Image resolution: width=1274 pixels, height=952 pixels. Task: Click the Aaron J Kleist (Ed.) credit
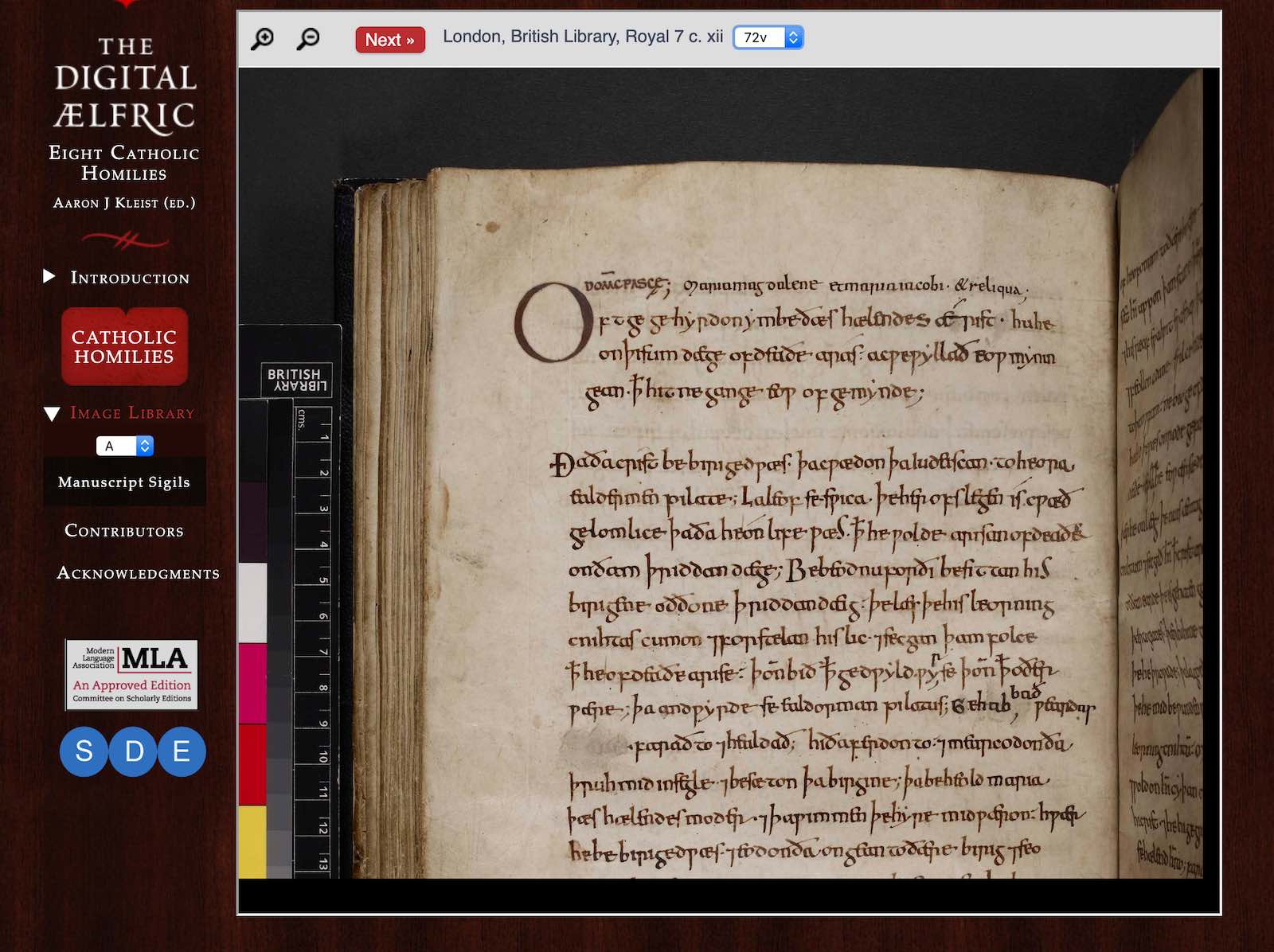[x=124, y=203]
